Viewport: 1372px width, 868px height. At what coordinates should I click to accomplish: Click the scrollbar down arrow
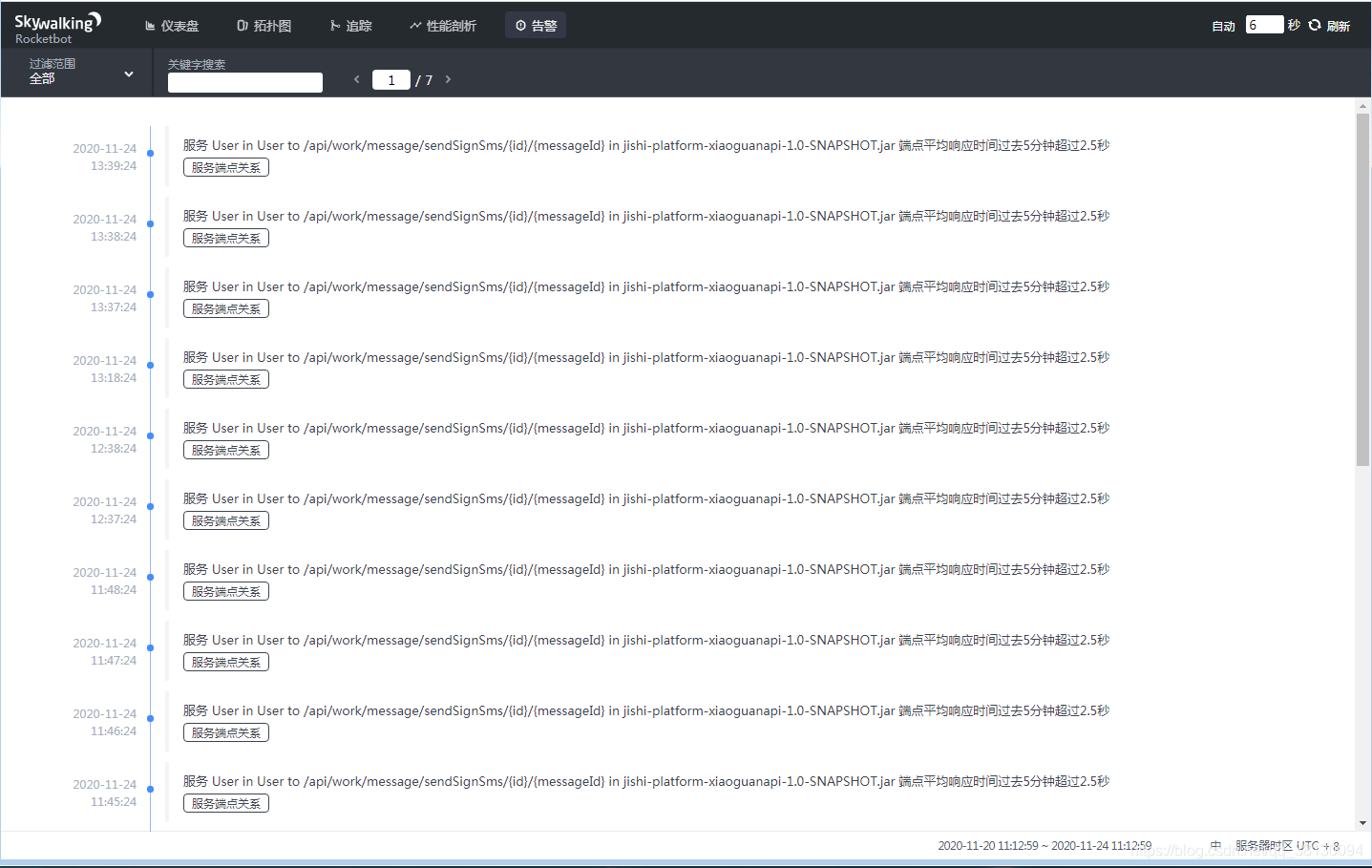[x=1362, y=823]
